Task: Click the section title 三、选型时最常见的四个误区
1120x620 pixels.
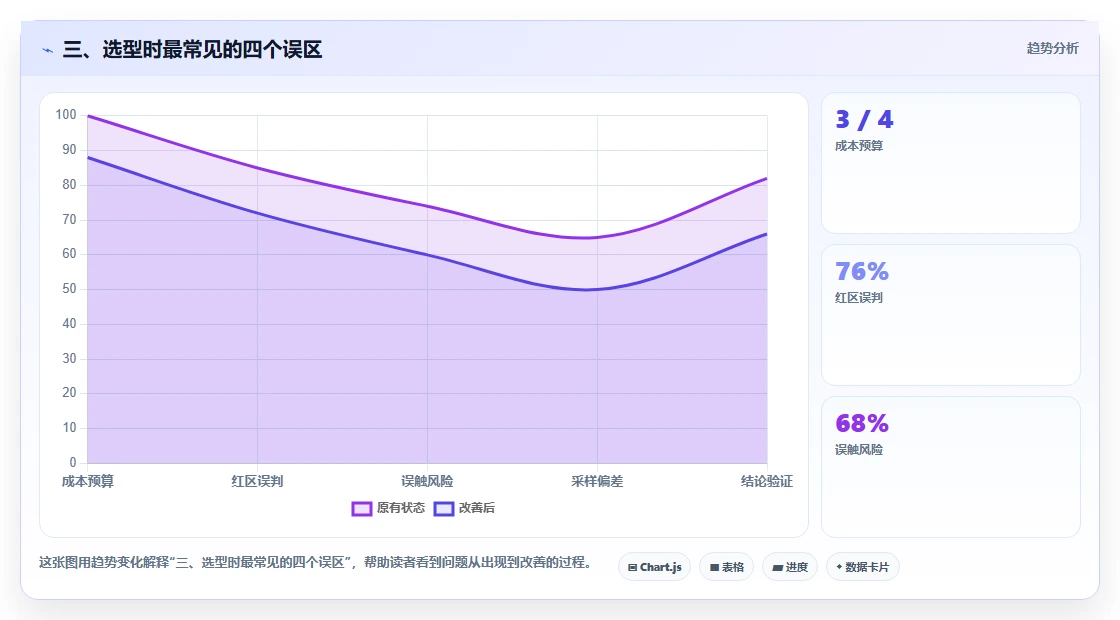Action: 192,49
